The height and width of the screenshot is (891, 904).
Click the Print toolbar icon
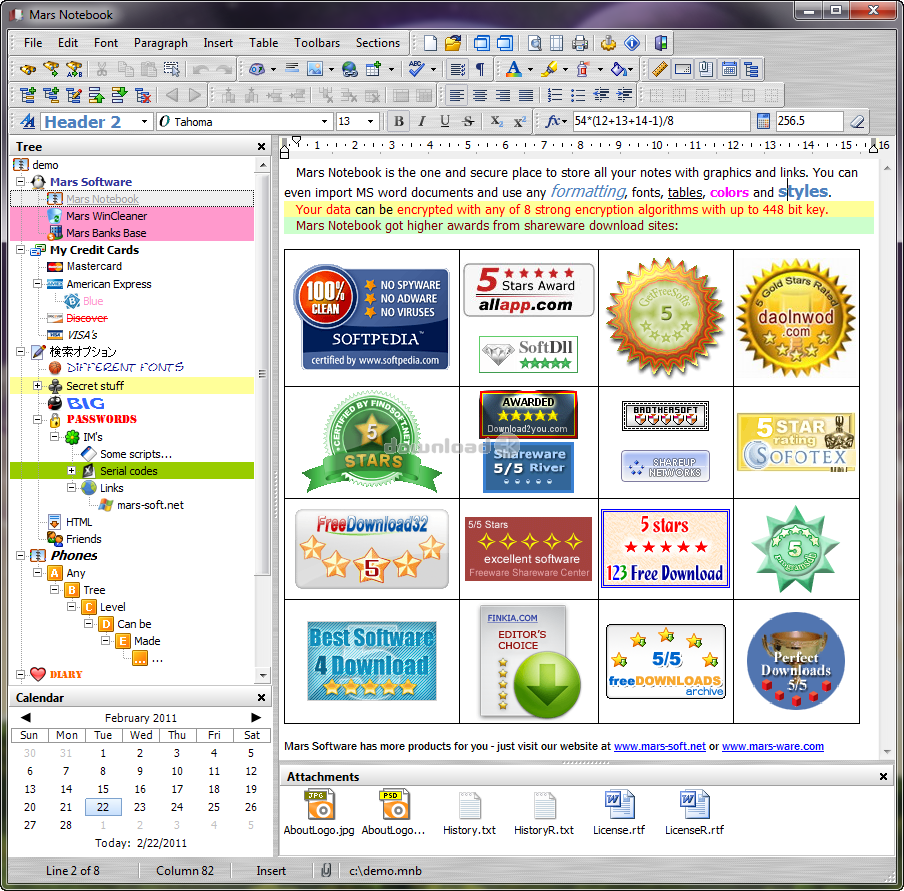[x=580, y=43]
